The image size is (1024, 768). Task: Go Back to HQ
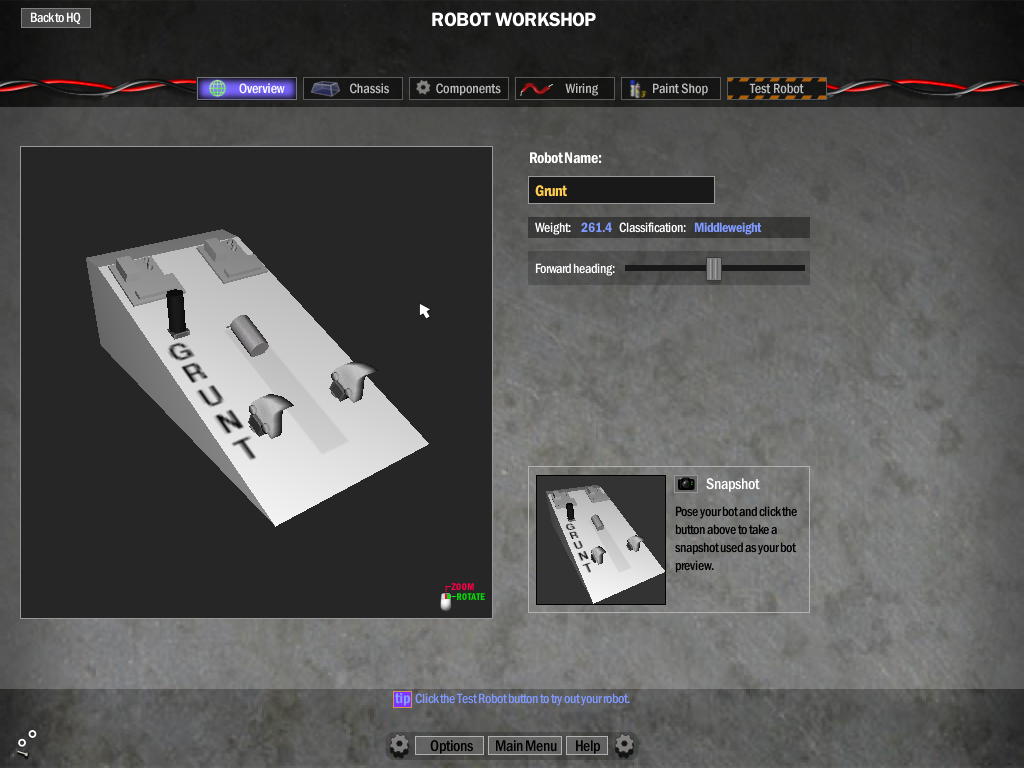coord(56,18)
